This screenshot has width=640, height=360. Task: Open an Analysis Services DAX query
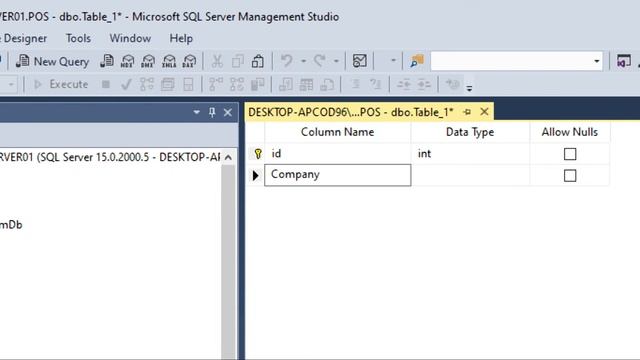click(189, 61)
